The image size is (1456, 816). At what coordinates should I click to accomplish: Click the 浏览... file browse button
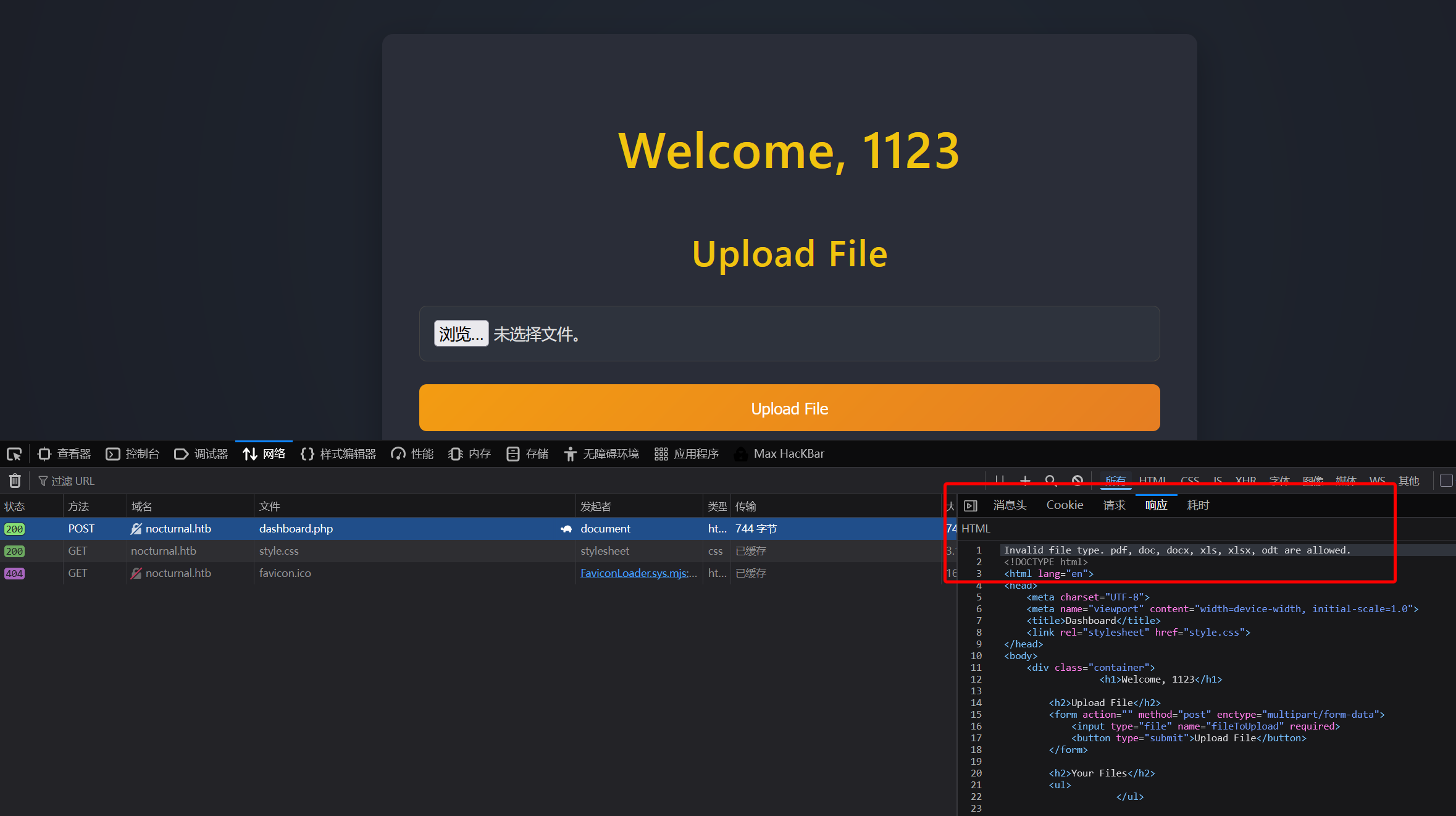(461, 334)
